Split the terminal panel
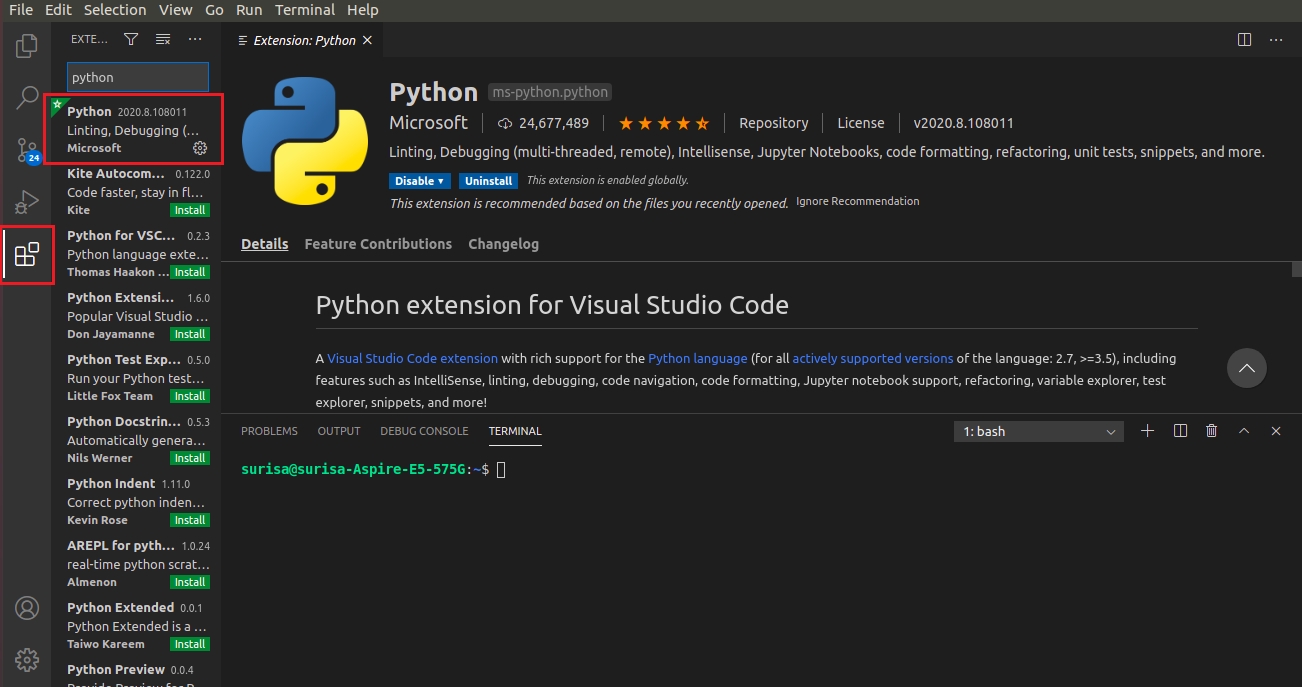The height and width of the screenshot is (687, 1302). coord(1180,431)
